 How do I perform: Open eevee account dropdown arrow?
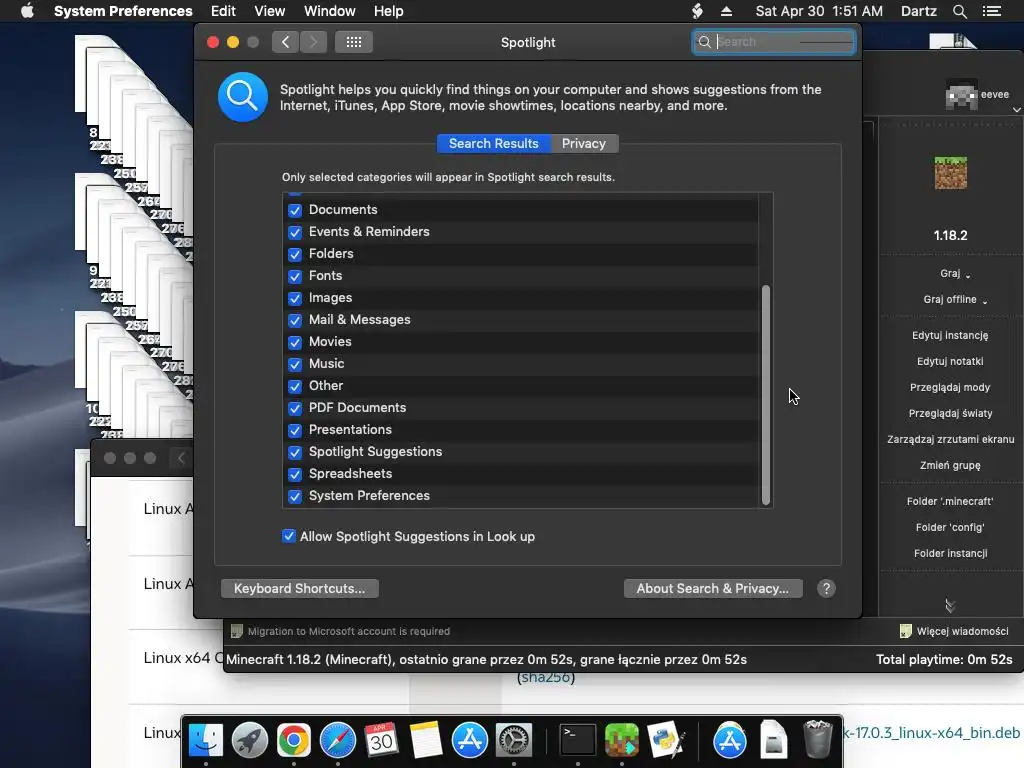pos(1017,110)
